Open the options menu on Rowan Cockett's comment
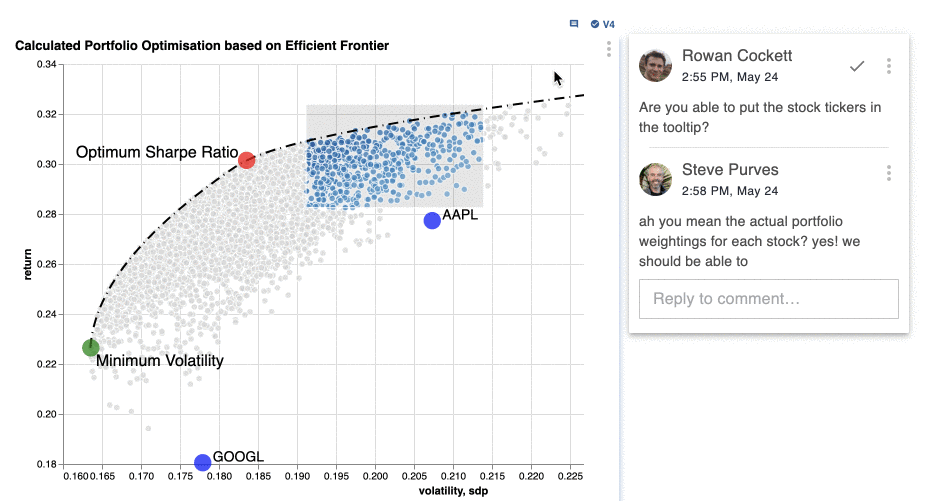Image resolution: width=934 pixels, height=501 pixels. point(889,66)
